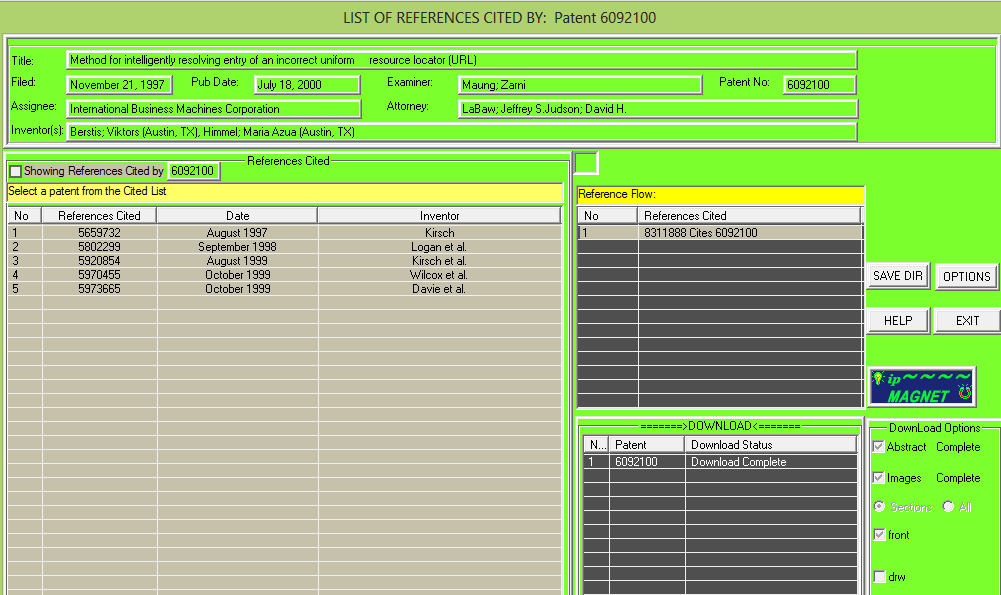Select the 8311888 Cites 6092100 flow row
Image resolution: width=1001 pixels, height=595 pixels.
click(x=720, y=233)
